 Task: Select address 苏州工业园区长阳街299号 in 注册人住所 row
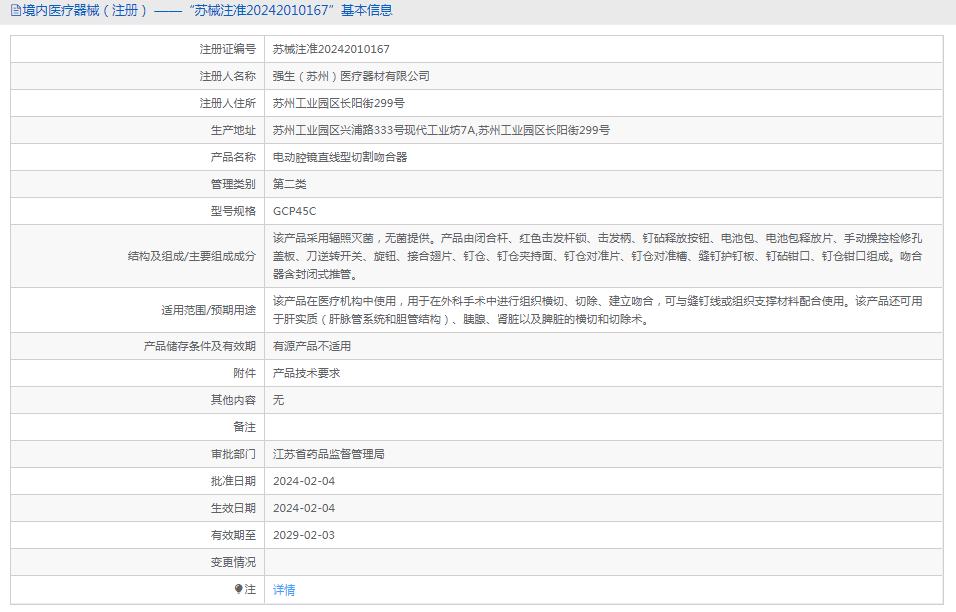(338, 103)
